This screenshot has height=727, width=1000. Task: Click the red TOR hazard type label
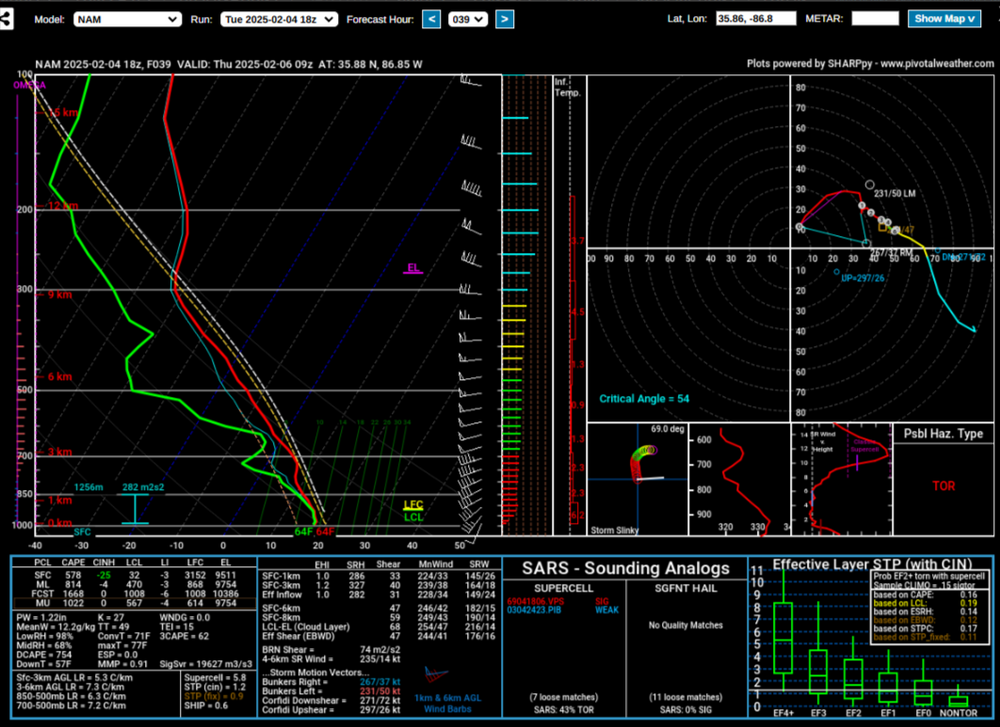tap(943, 486)
